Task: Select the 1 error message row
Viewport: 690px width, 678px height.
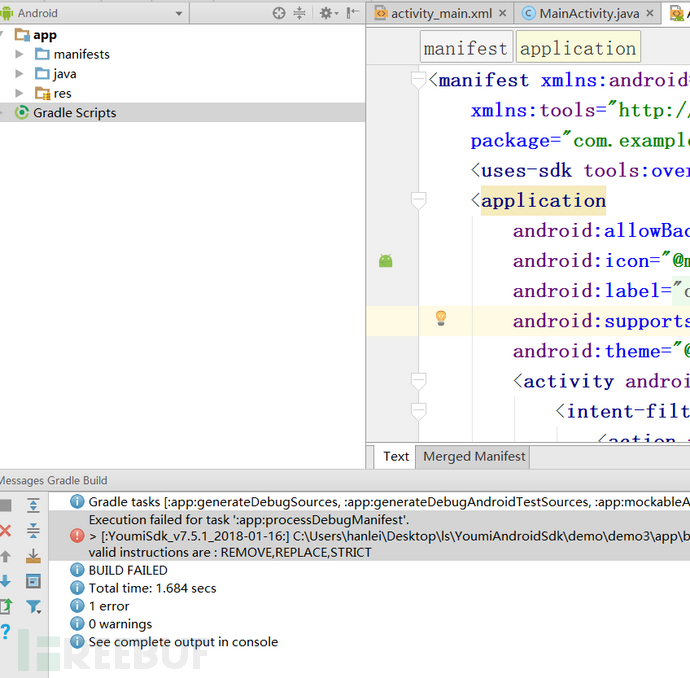Action: (369, 606)
